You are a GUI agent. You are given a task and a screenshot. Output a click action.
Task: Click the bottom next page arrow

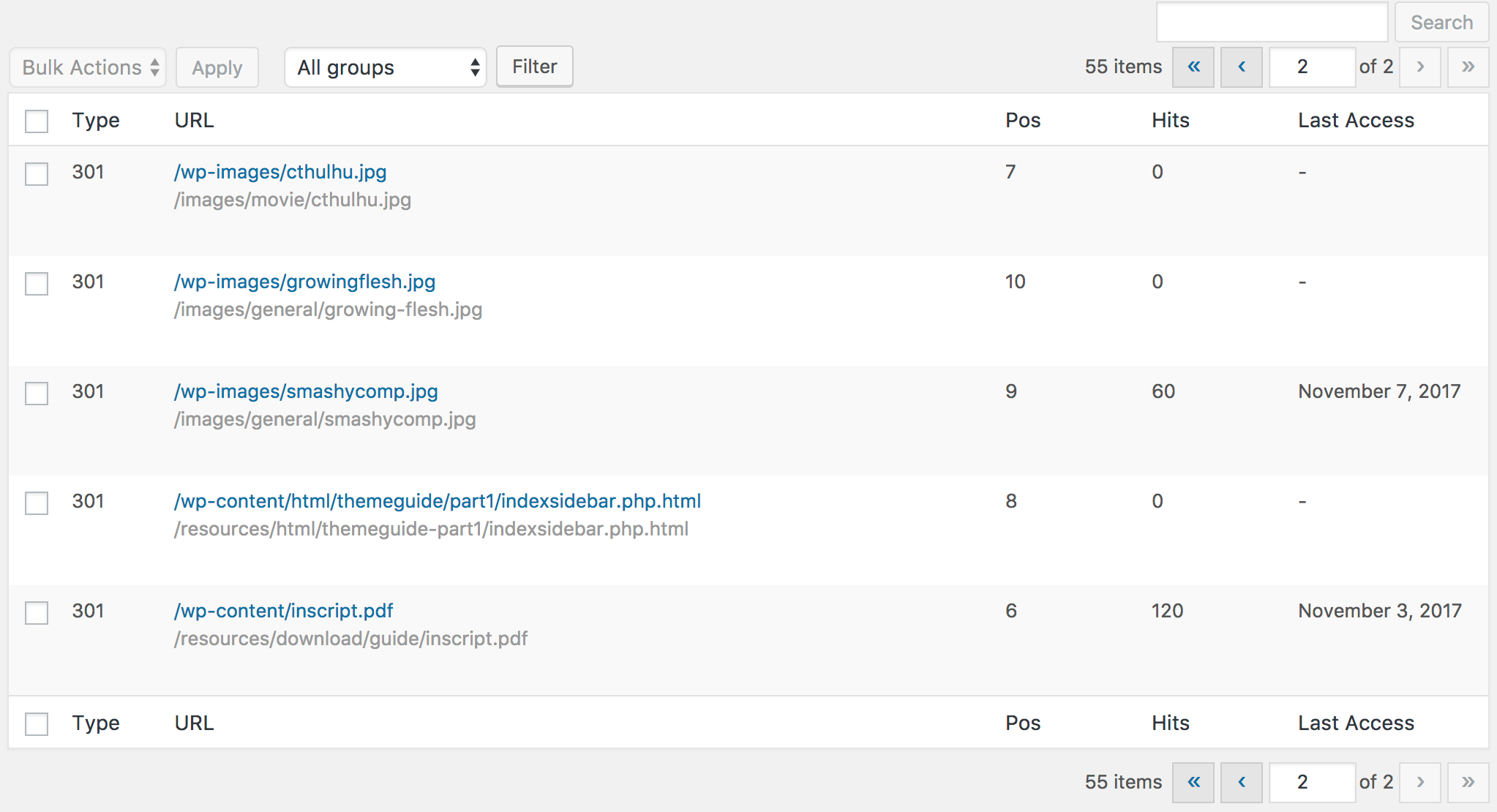click(x=1420, y=782)
